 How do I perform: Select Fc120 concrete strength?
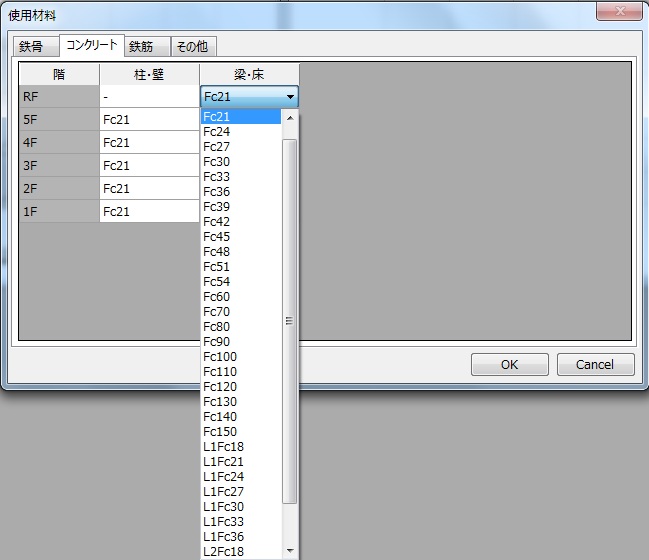click(x=241, y=387)
